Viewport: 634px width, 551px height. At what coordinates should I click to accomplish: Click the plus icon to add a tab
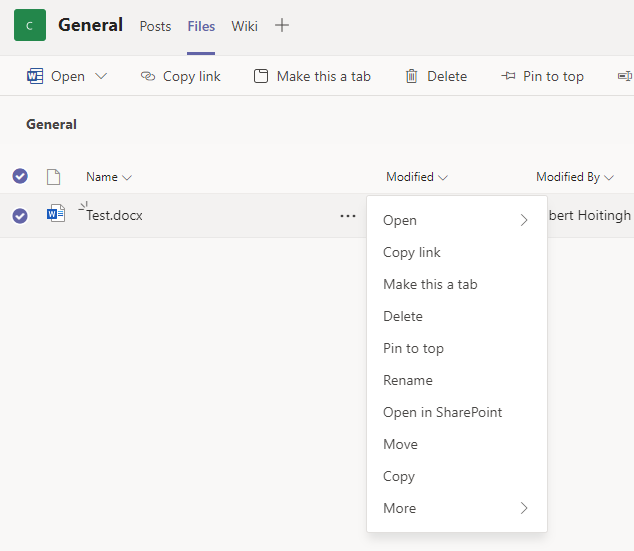coord(282,26)
